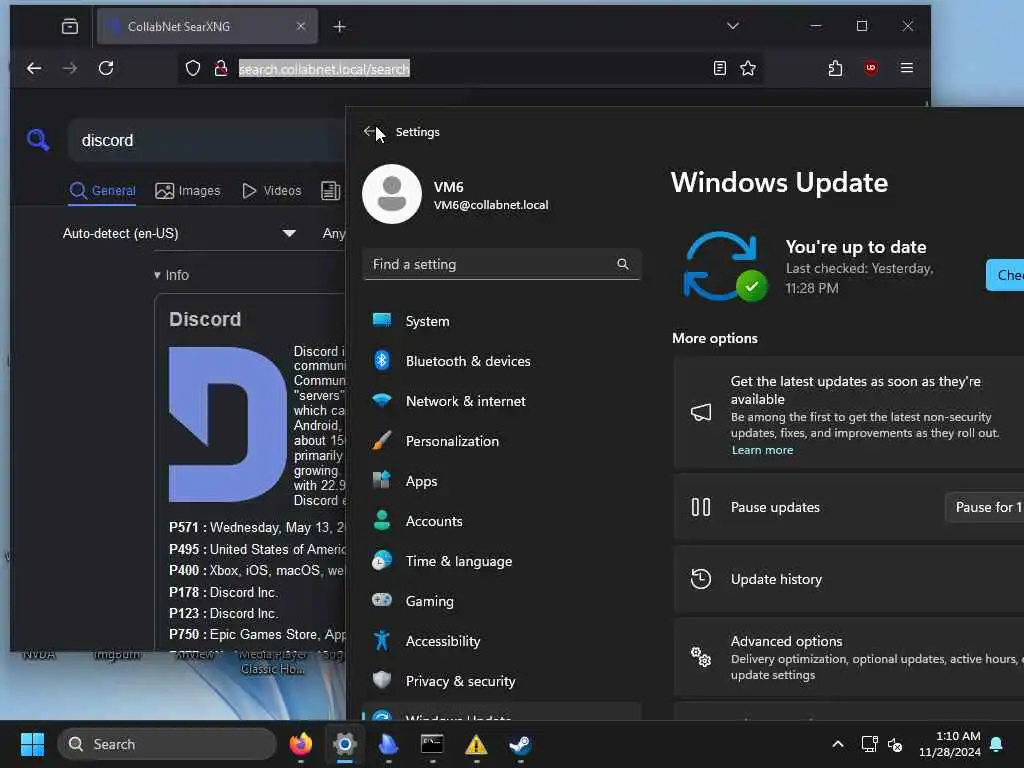Click the Discord infobox heading
This screenshot has height=768, width=1024.
click(205, 319)
